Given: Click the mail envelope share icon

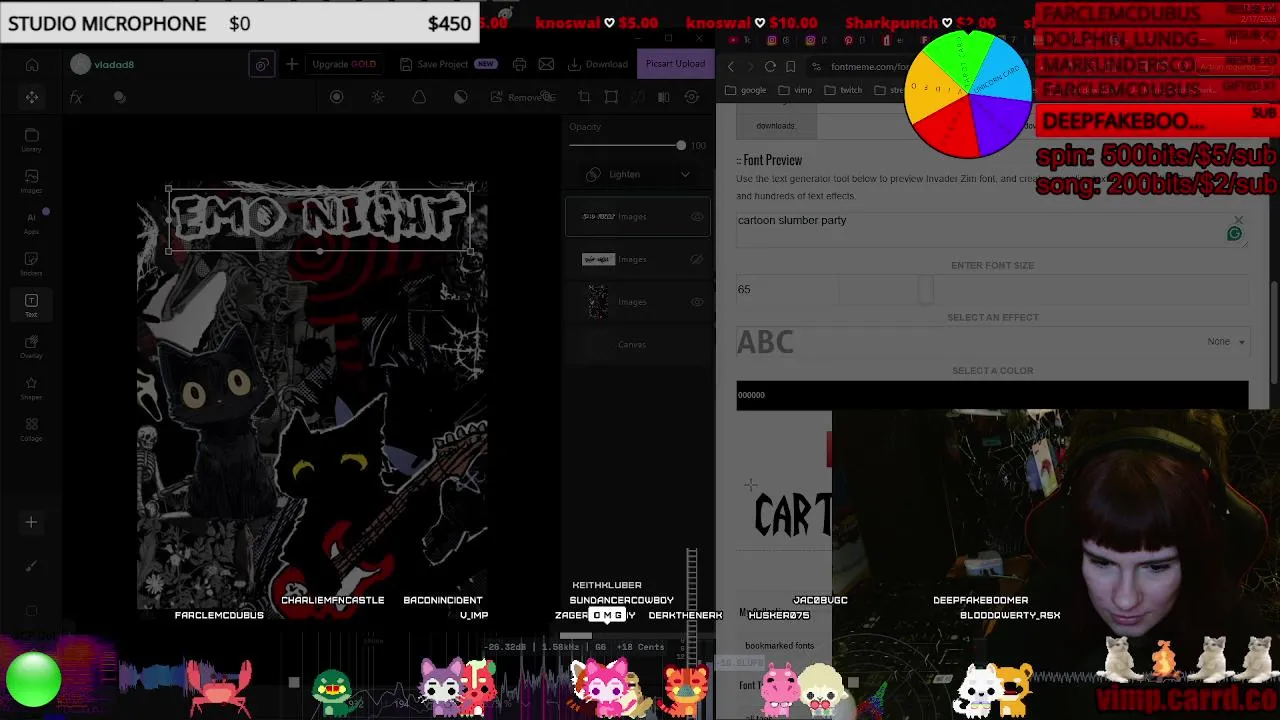Looking at the screenshot, I should click(546, 64).
